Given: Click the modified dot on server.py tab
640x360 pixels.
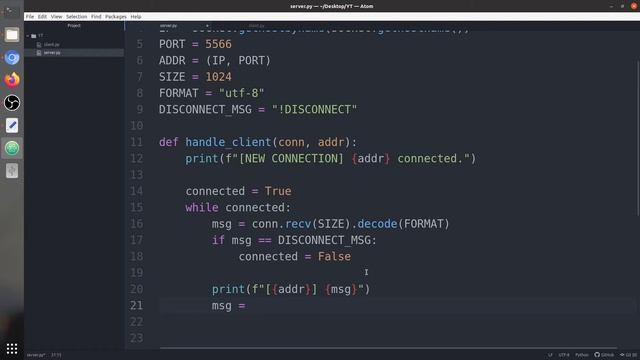Looking at the screenshot, I should pyautogui.click(x=207, y=26).
